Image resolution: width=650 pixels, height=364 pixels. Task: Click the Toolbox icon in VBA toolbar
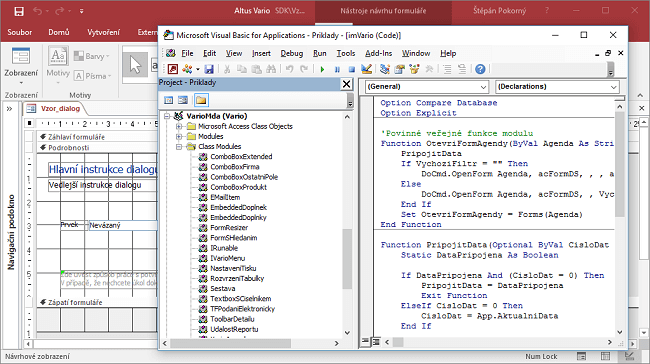429,69
